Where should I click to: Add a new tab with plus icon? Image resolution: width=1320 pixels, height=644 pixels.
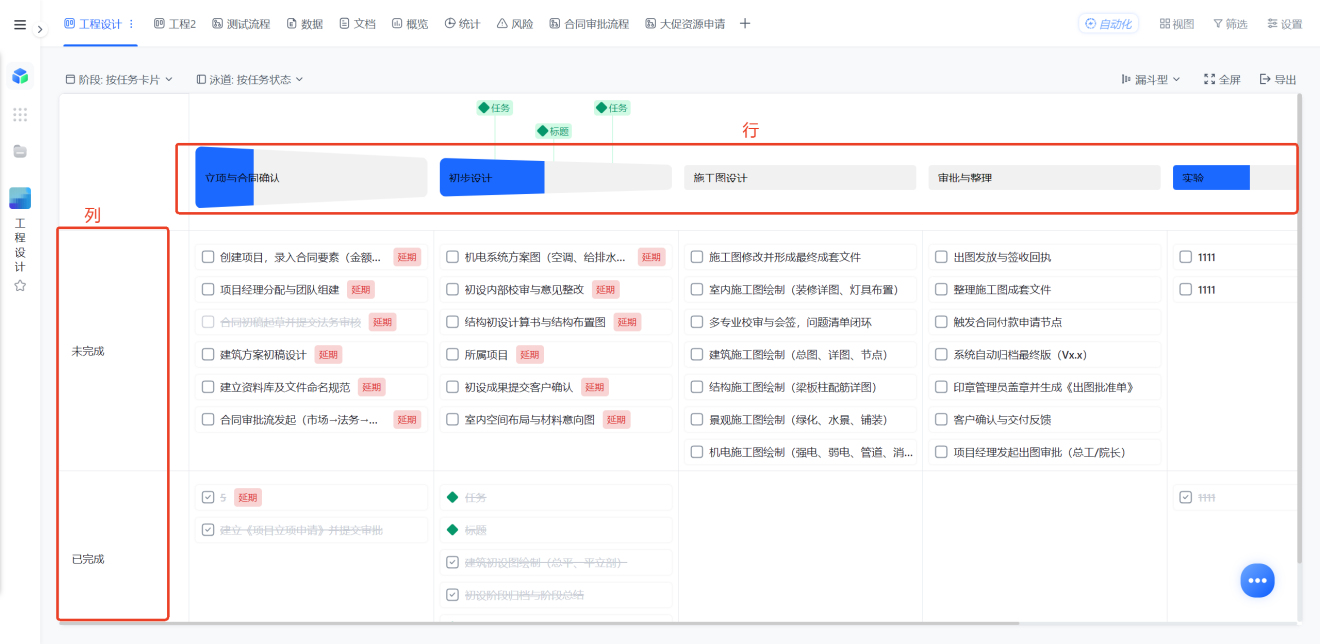(x=745, y=23)
